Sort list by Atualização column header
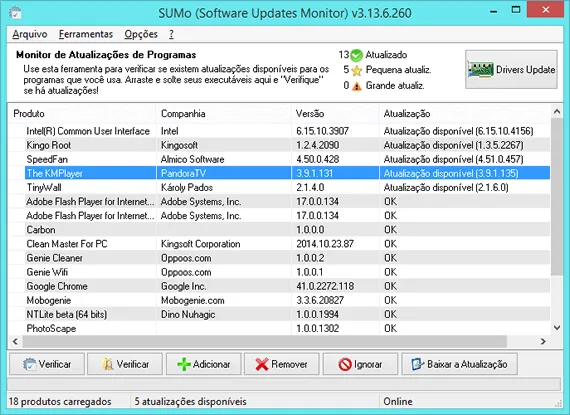Screen dimensions: 570x415 [465, 114]
